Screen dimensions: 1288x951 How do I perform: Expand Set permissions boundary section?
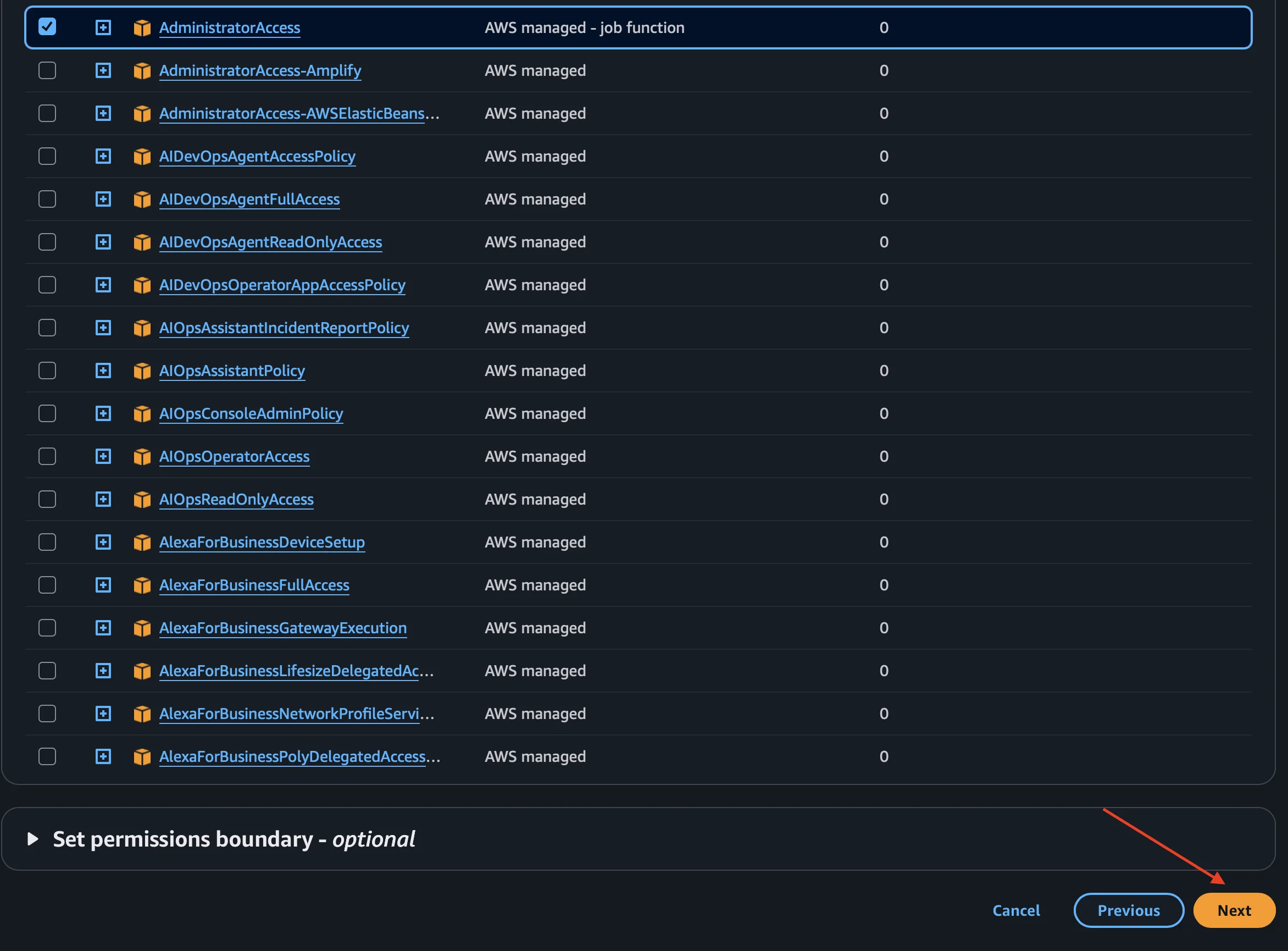click(33, 839)
